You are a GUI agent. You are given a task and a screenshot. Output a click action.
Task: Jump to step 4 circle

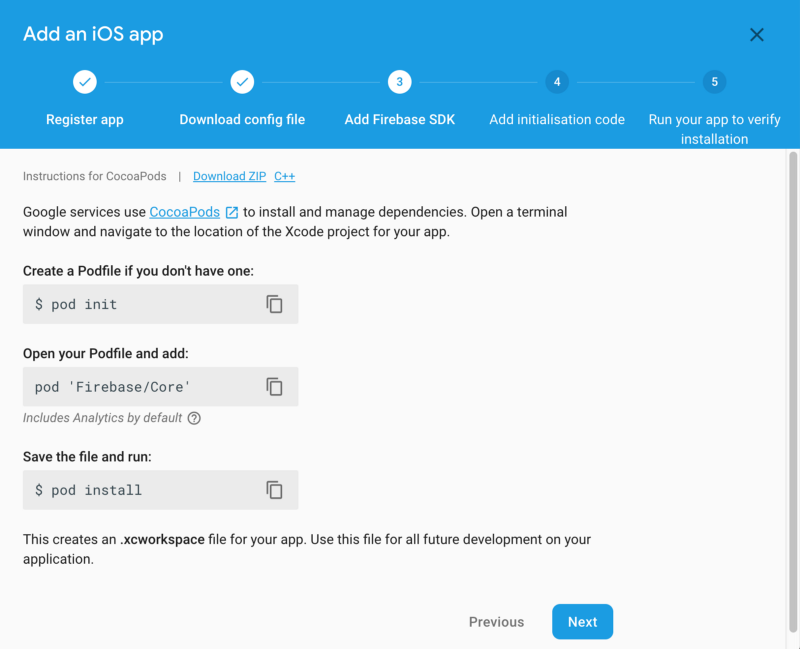tap(557, 82)
